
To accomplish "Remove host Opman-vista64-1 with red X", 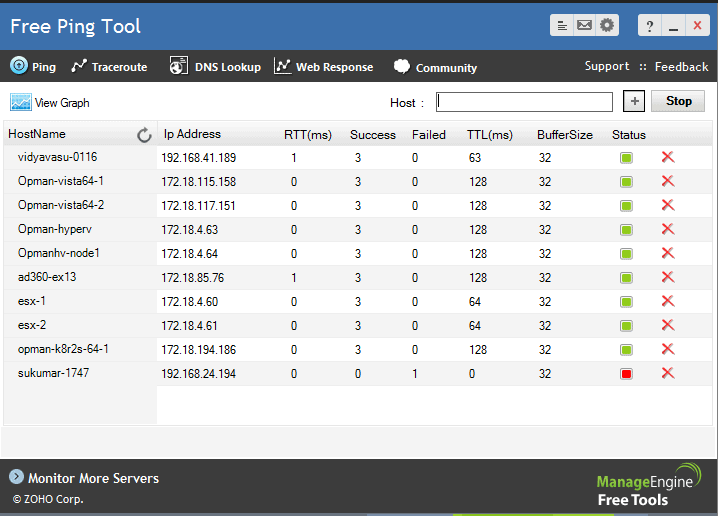I will click(x=668, y=181).
